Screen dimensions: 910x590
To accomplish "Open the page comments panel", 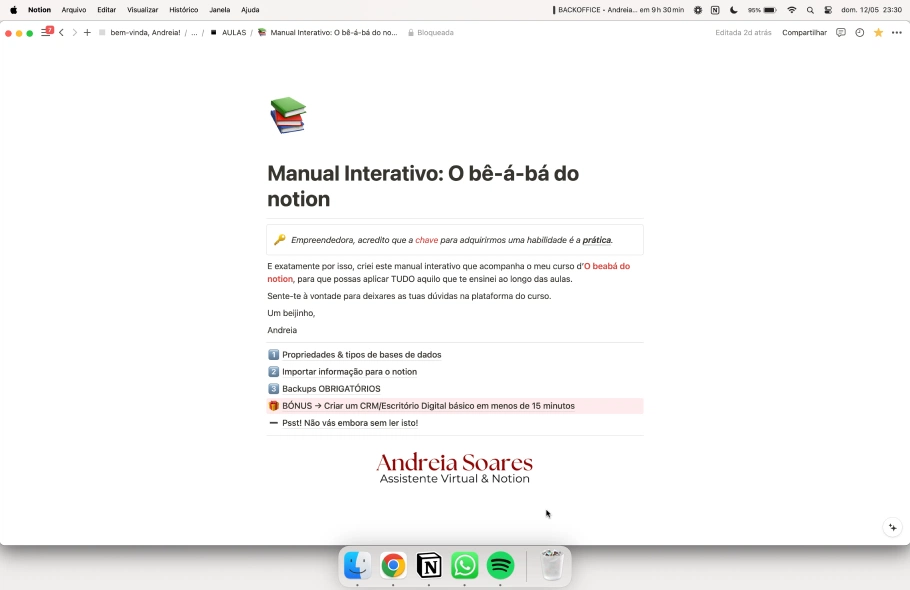I will 840,33.
